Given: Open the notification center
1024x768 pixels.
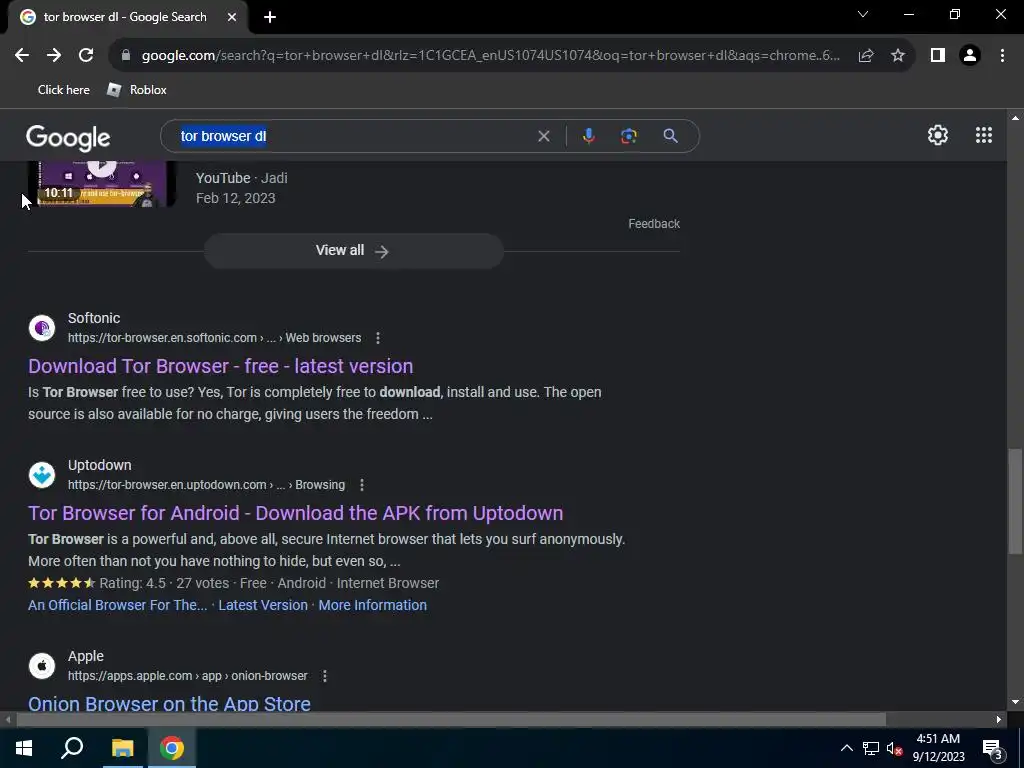Looking at the screenshot, I should pos(992,748).
